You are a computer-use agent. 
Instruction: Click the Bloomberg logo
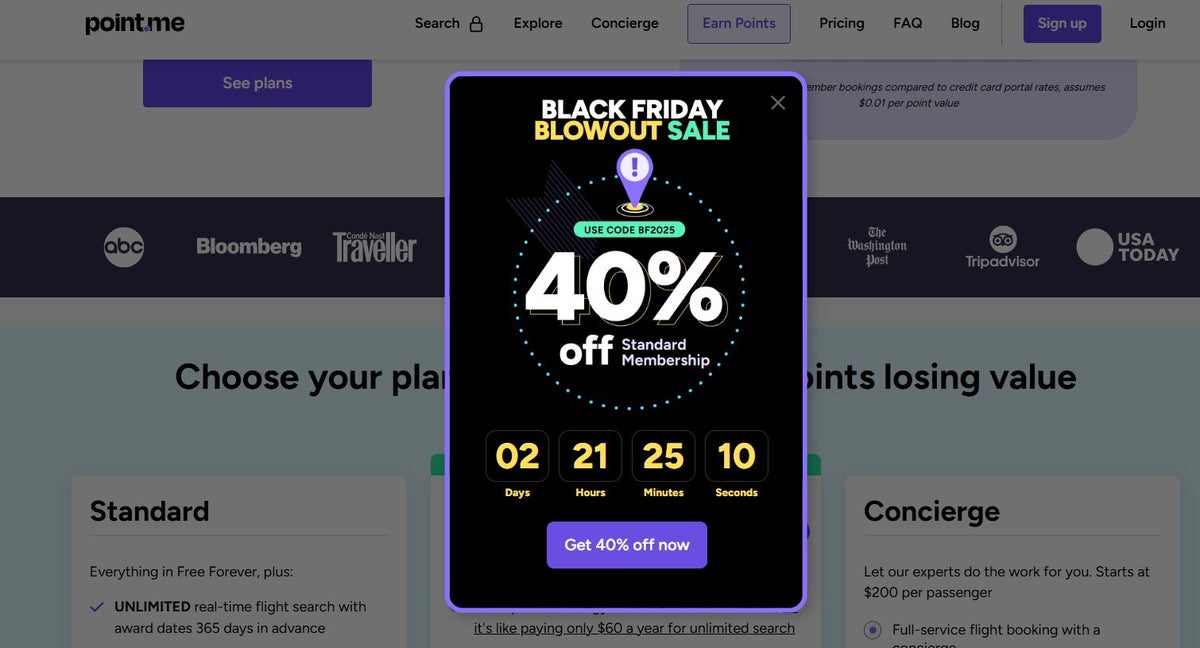248,246
